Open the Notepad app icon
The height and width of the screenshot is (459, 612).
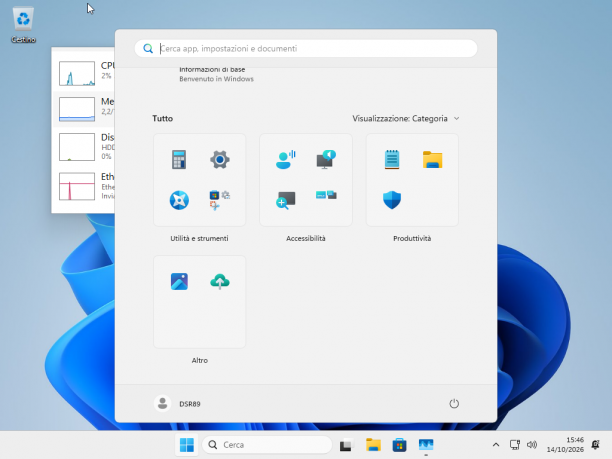[392, 159]
